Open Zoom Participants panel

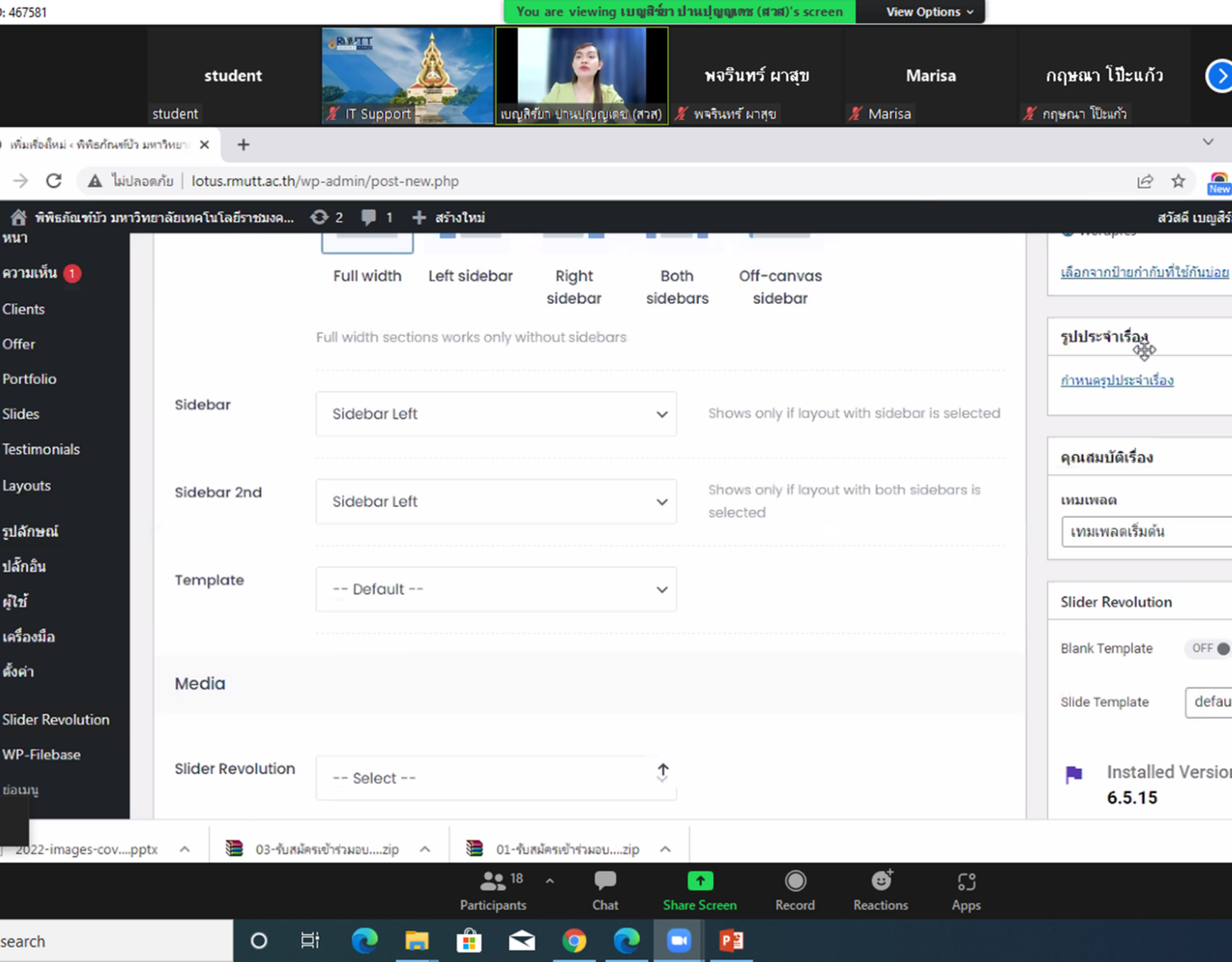(x=493, y=891)
